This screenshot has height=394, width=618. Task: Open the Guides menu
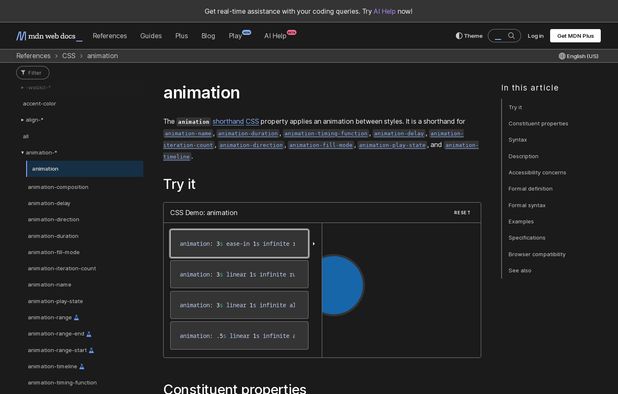(x=151, y=36)
